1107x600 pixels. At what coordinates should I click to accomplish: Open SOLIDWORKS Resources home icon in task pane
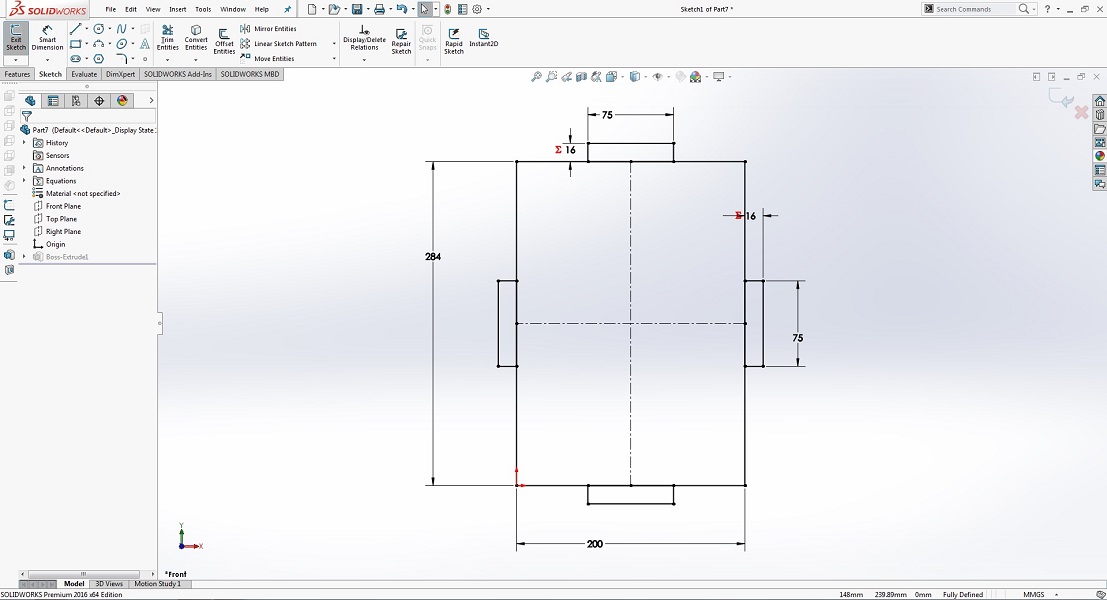pyautogui.click(x=1099, y=101)
